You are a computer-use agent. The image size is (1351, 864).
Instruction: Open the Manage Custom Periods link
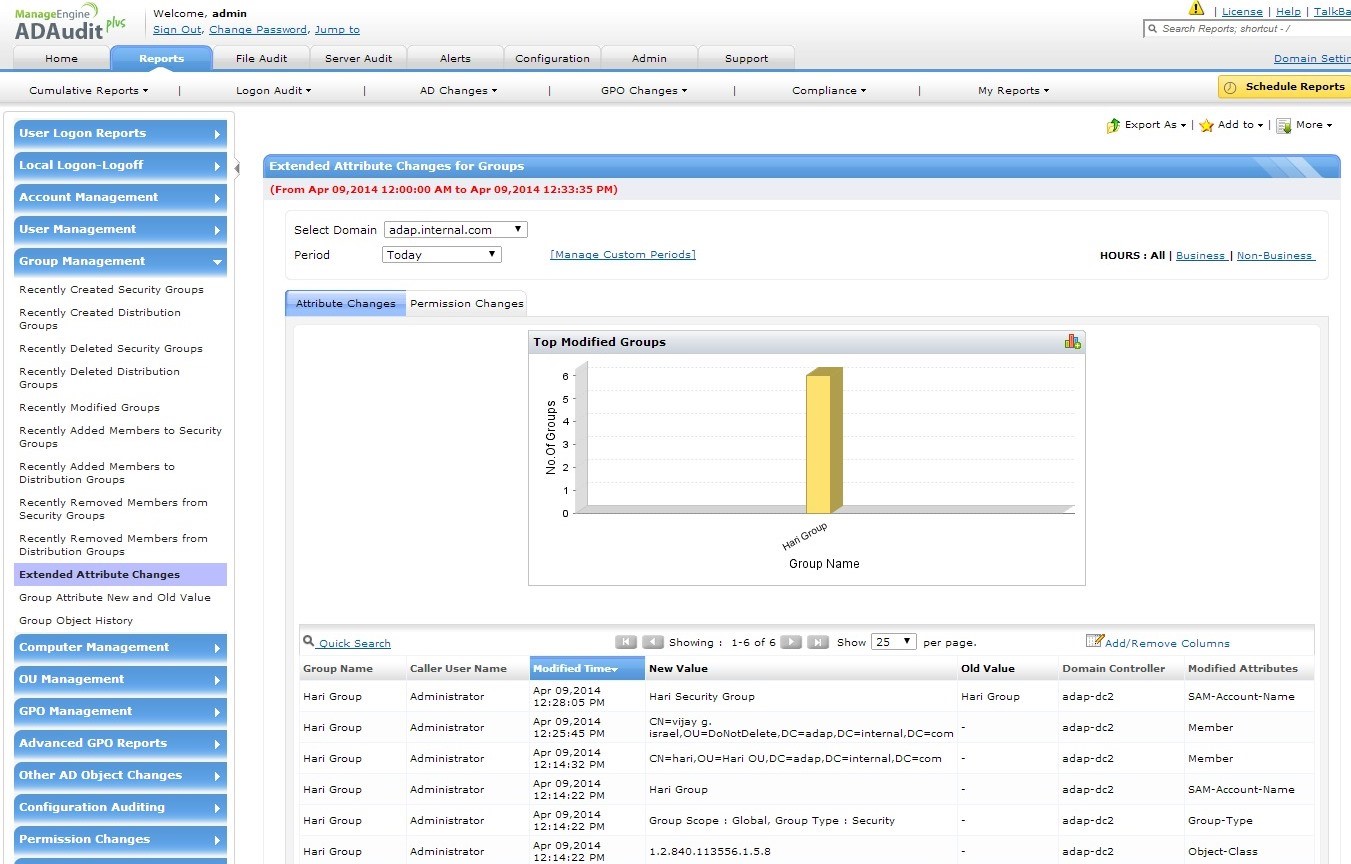(622, 255)
